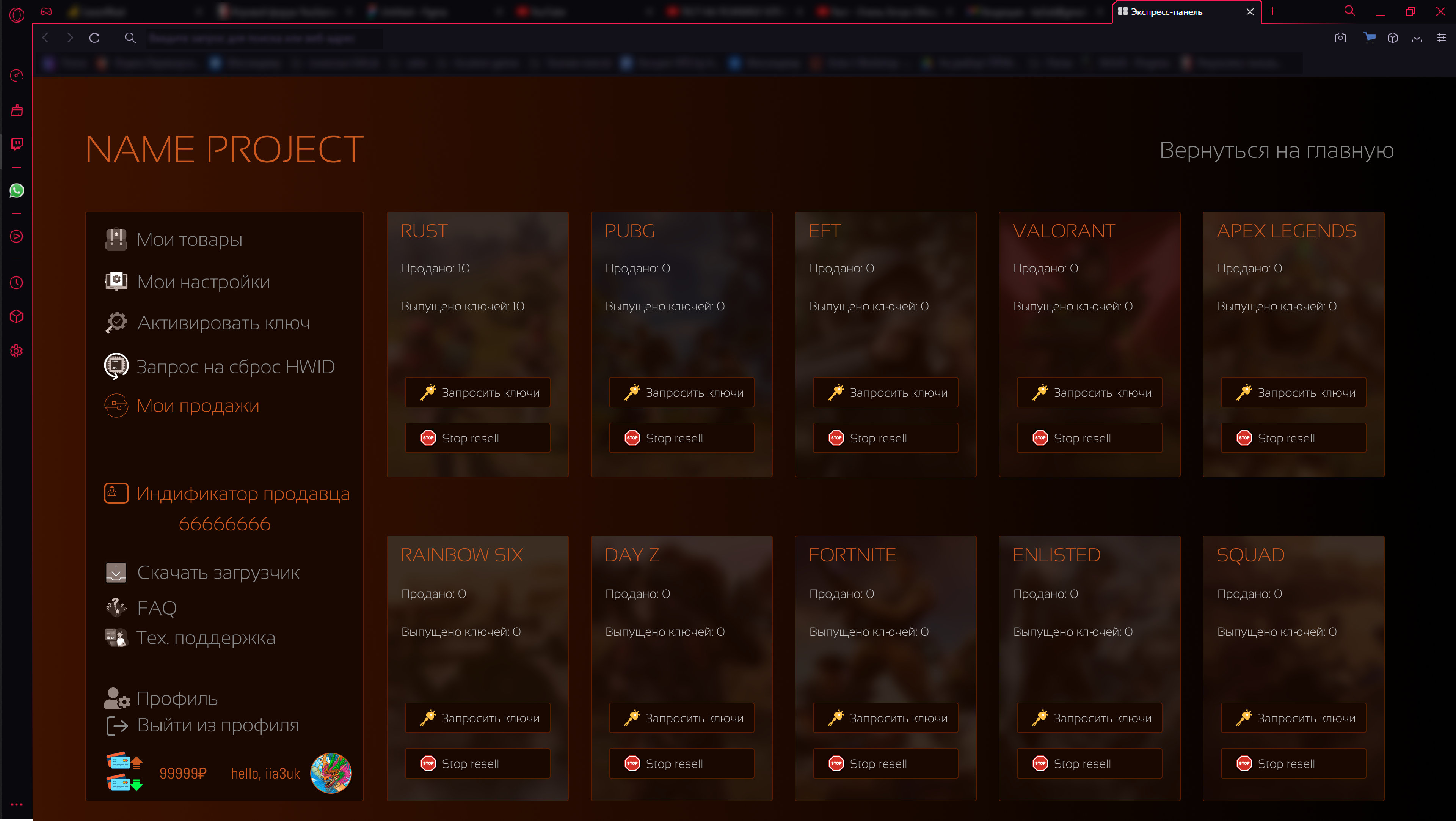Click RUST Продано: 10 text
The image size is (1456, 821).
[x=435, y=268]
